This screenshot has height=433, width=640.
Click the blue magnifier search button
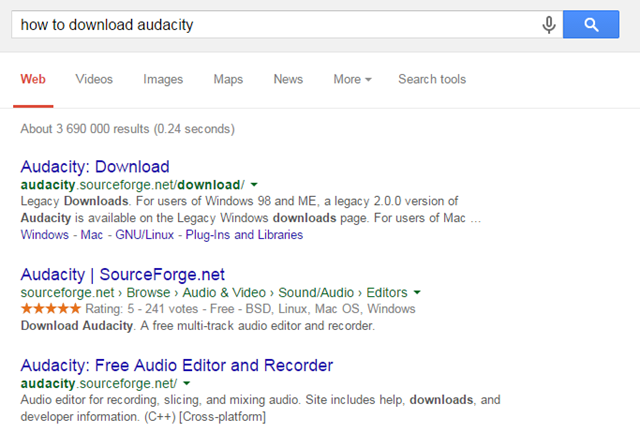click(x=591, y=24)
